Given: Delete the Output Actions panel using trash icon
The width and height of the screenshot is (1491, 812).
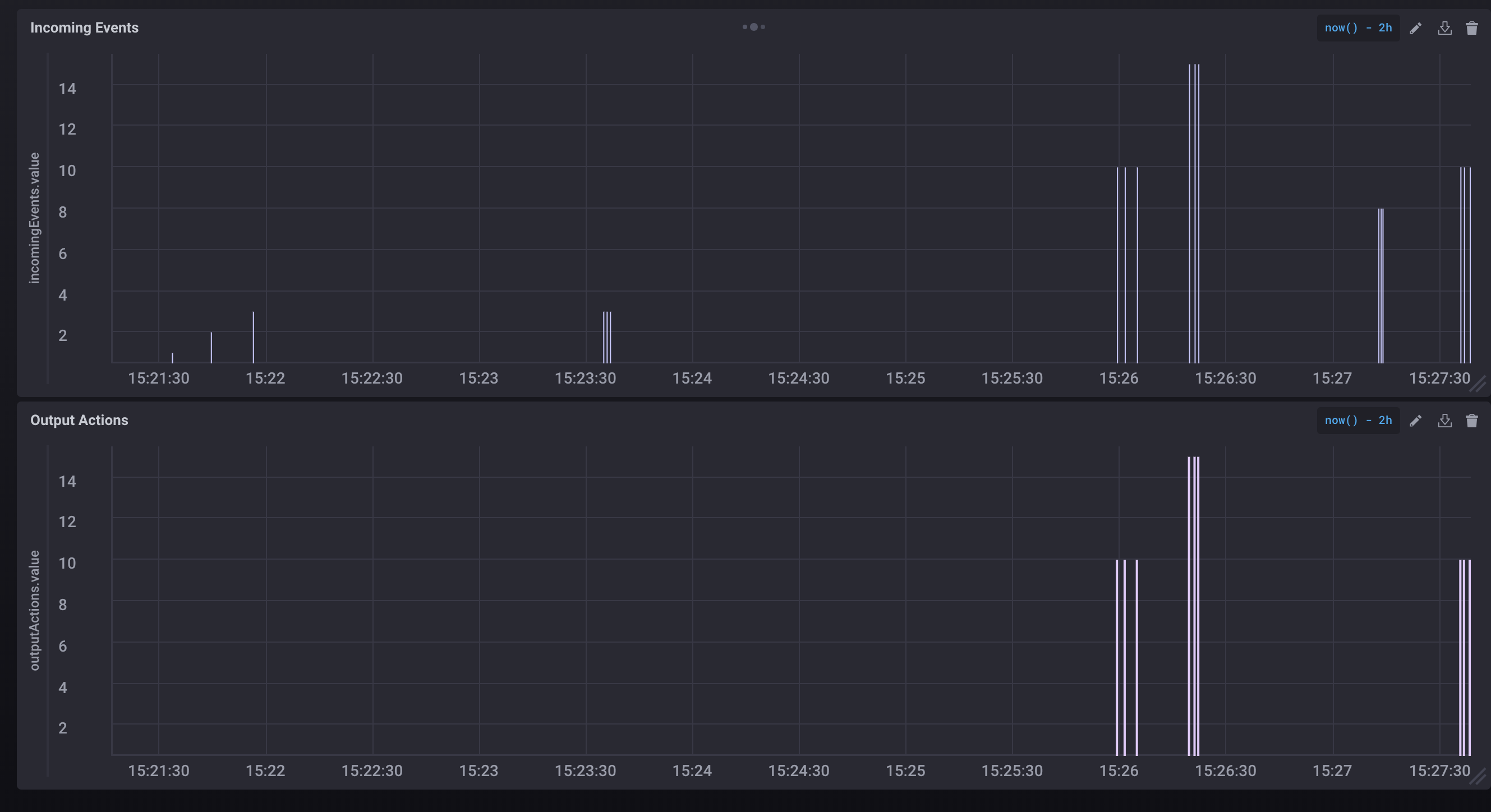Looking at the screenshot, I should tap(1471, 421).
